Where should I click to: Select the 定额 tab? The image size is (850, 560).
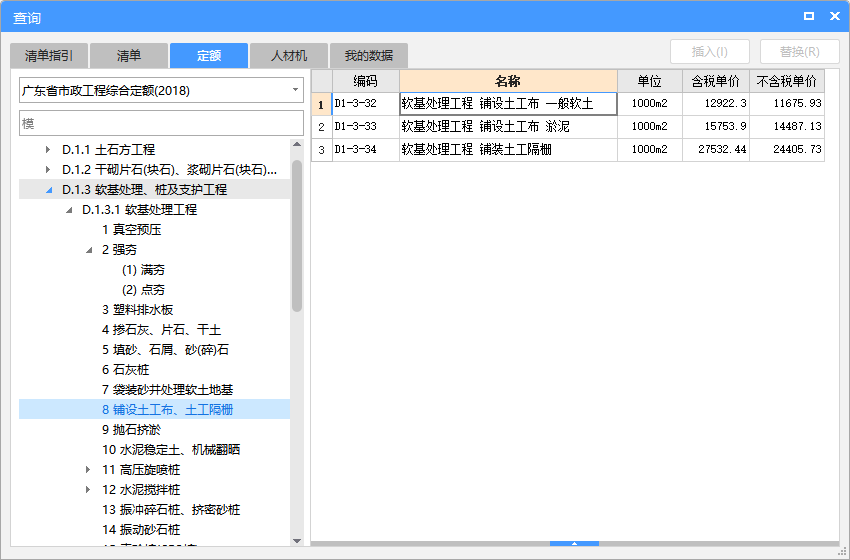click(209, 55)
